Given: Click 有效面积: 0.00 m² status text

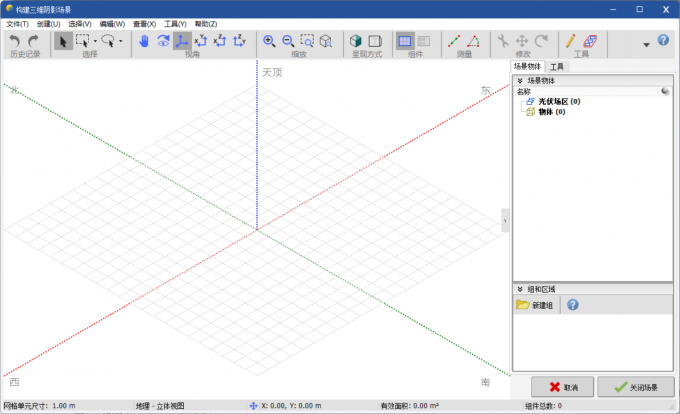Looking at the screenshot, I should 409,406.
